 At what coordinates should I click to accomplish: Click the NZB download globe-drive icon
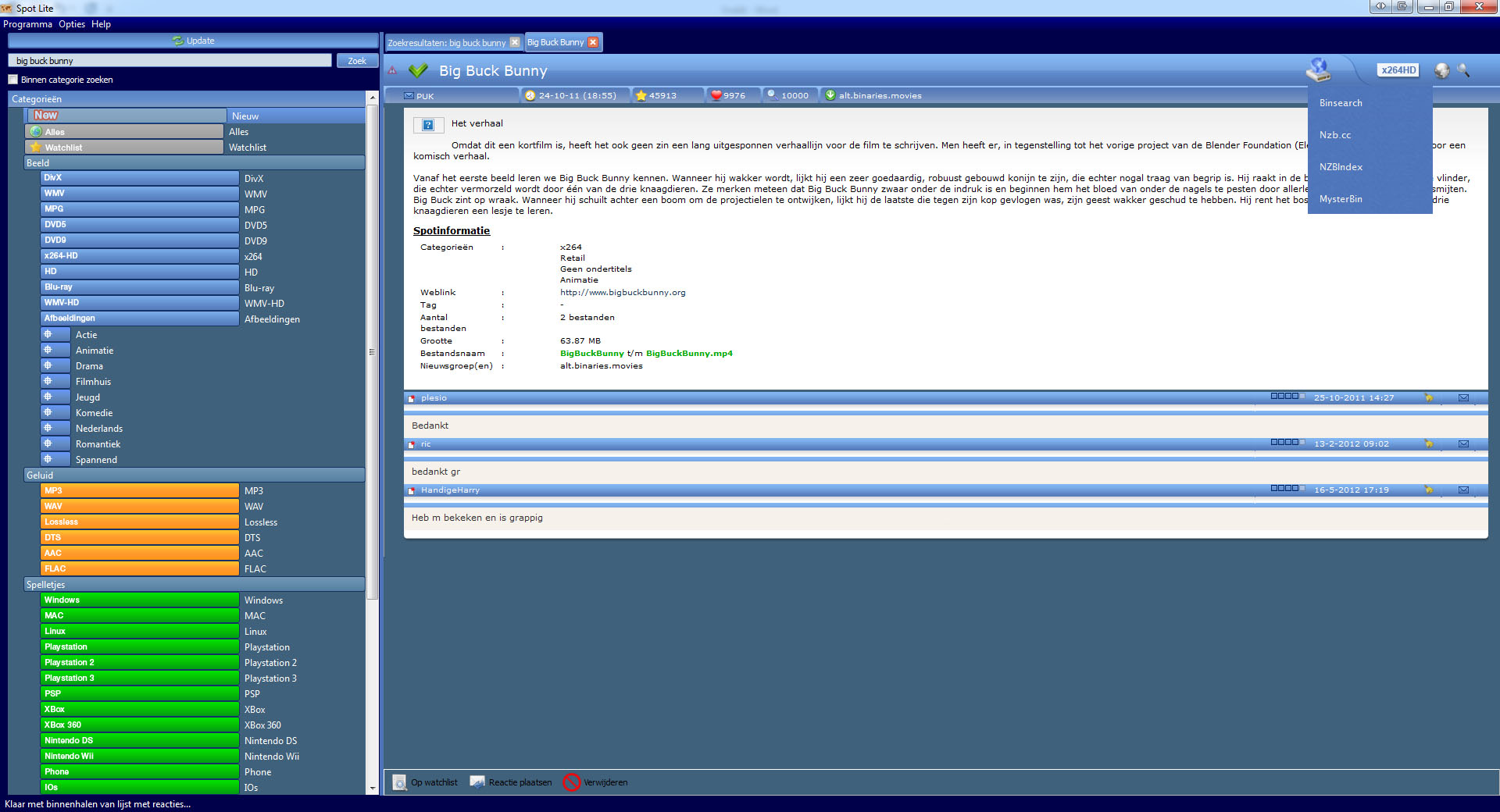pyautogui.click(x=1319, y=69)
